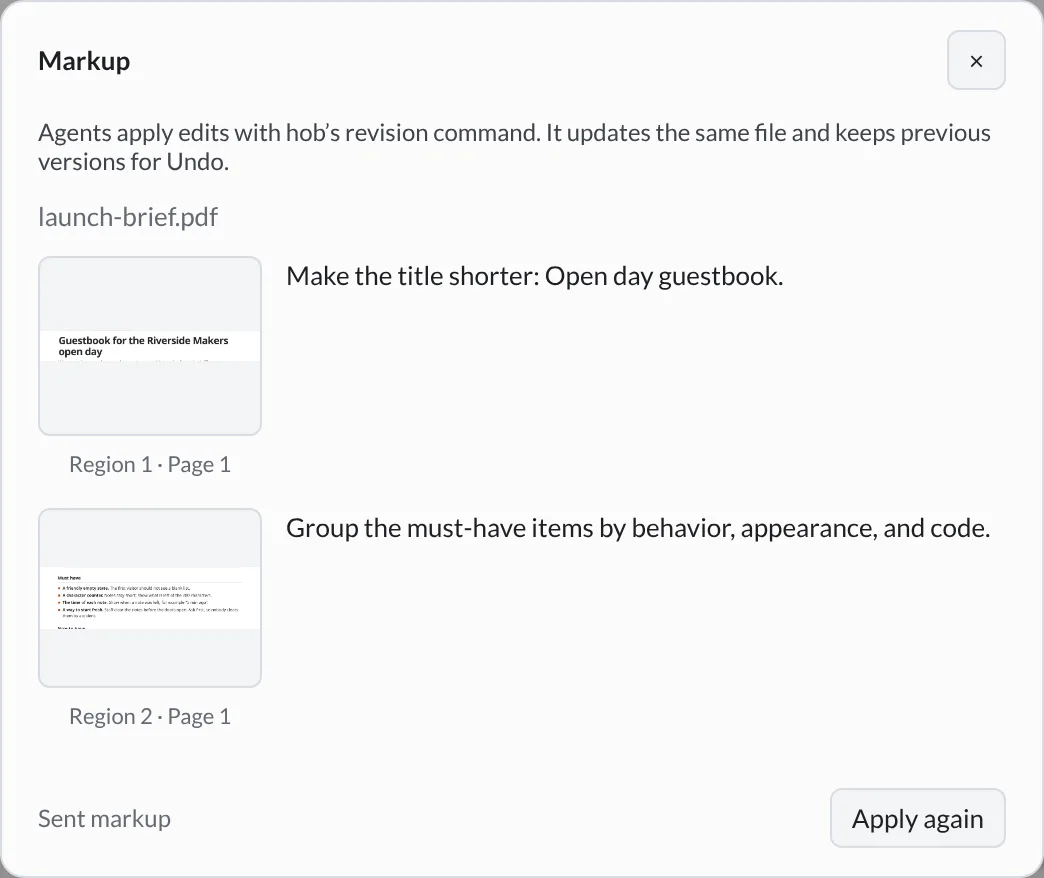Click the 'Agents apply edits' description text
Image resolution: width=1044 pixels, height=878 pixels.
(x=514, y=147)
